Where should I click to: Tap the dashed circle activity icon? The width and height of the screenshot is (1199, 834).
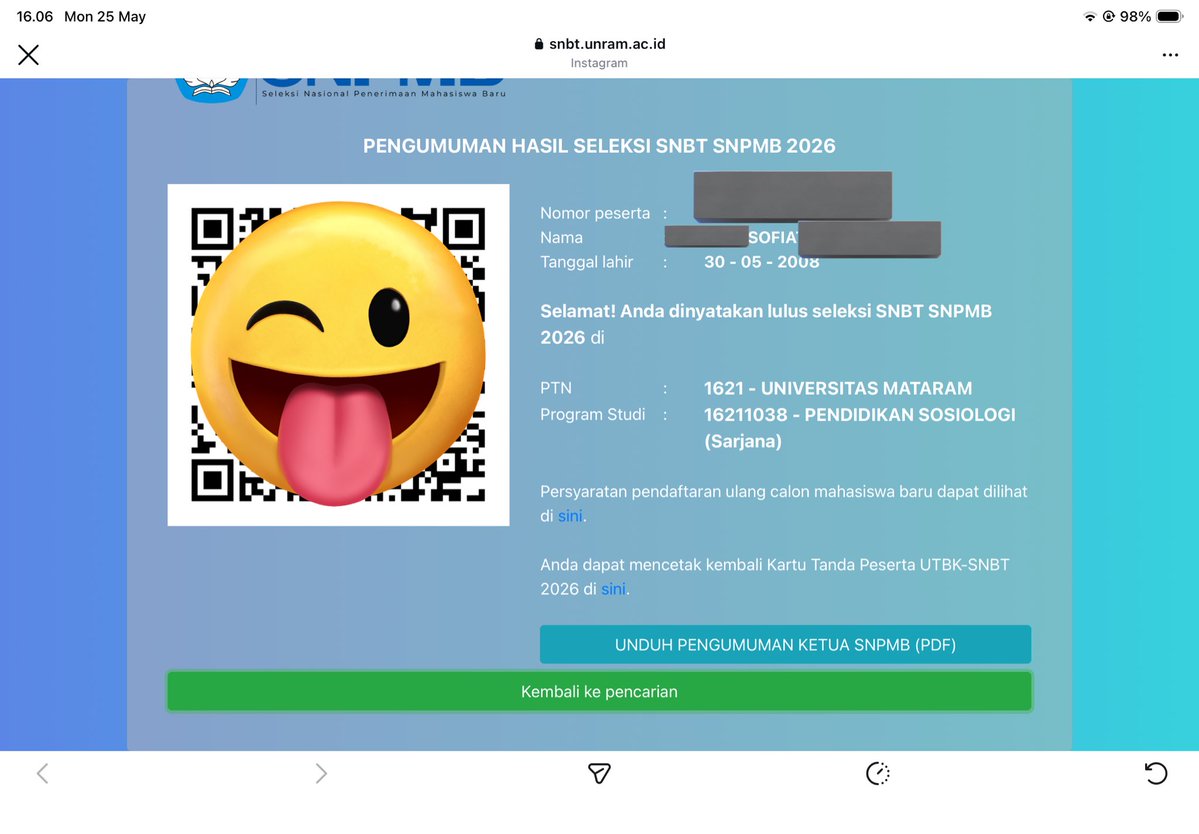click(x=878, y=774)
